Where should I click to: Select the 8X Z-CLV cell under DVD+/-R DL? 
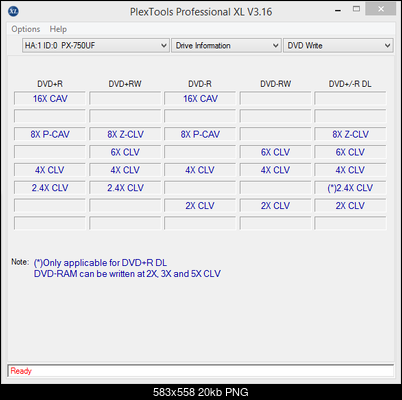[x=350, y=134]
